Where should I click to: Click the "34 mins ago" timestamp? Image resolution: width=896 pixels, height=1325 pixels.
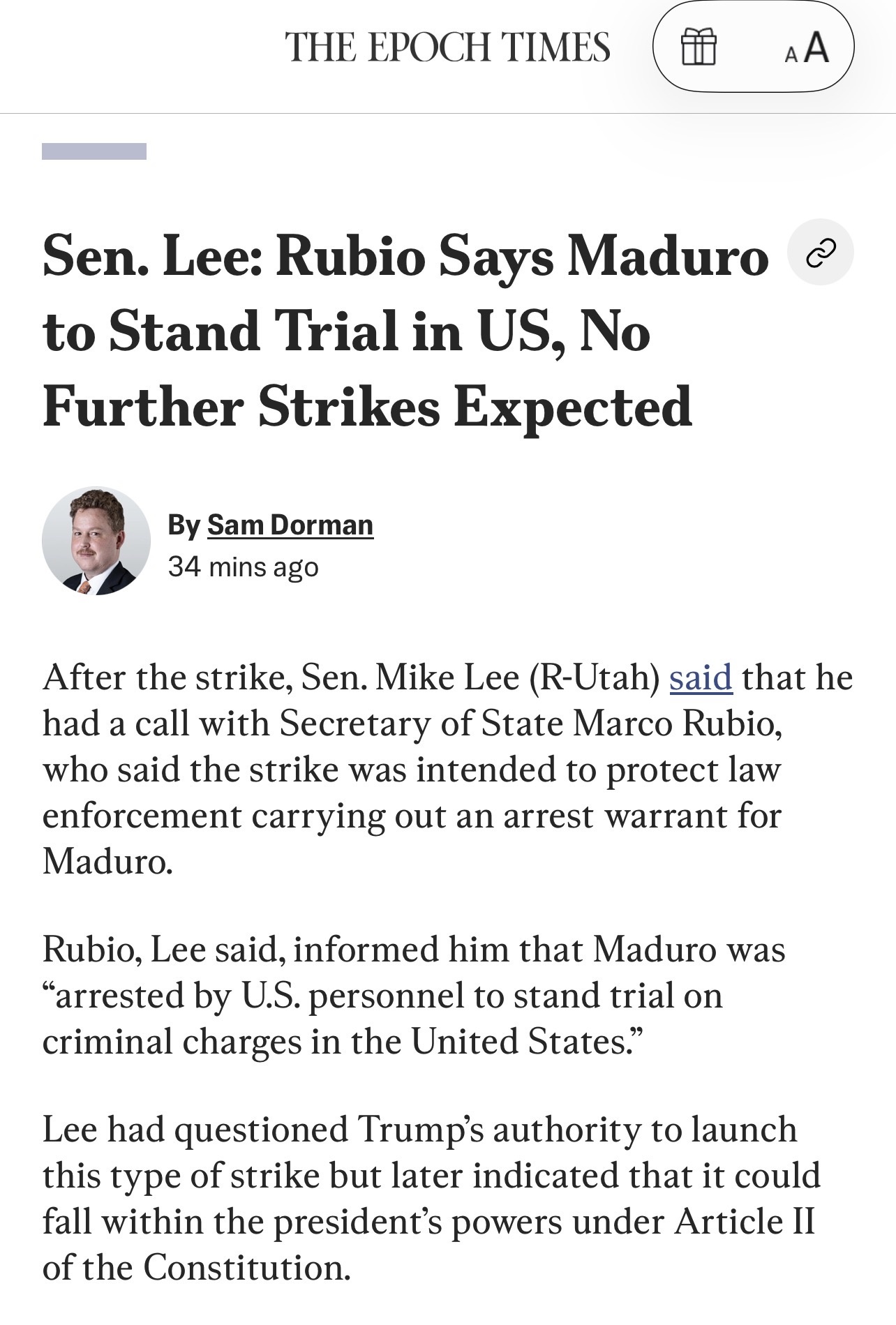[x=243, y=567]
